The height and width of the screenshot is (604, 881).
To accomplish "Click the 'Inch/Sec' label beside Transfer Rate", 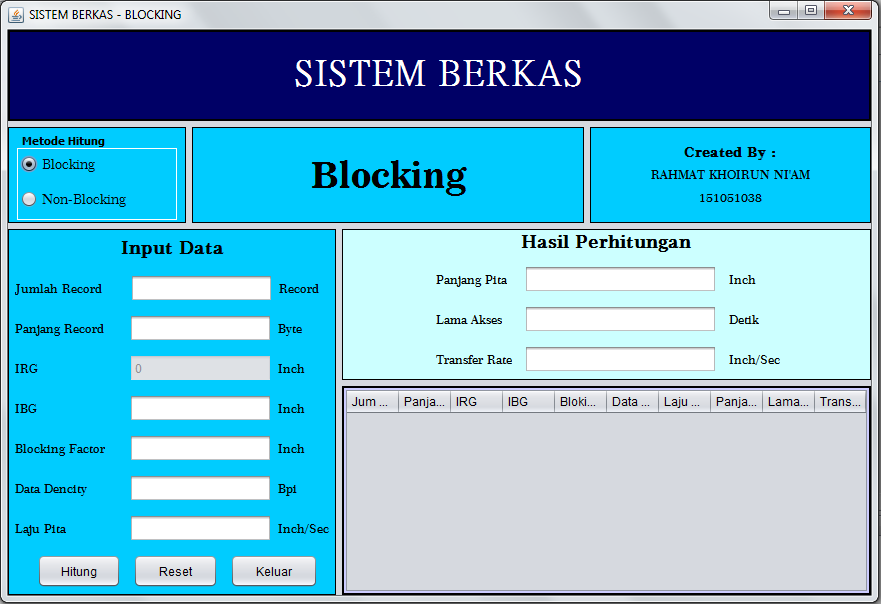I will [755, 360].
